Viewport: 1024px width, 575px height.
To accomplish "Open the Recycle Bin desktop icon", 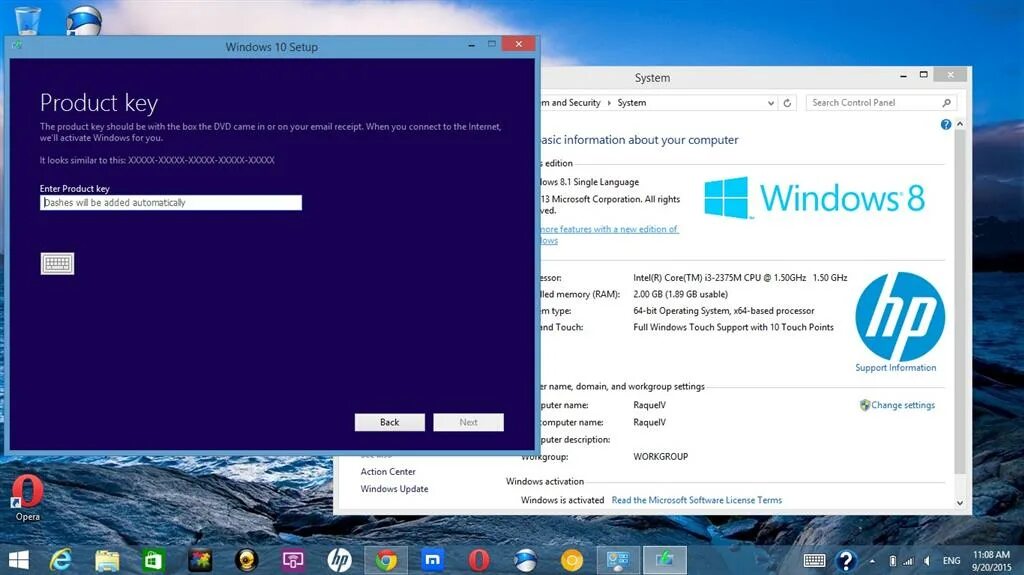I will click(x=27, y=20).
